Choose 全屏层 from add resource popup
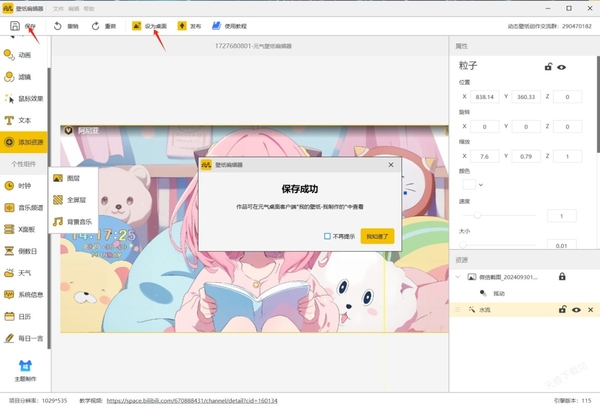Screen dimensions: 600x408 [73, 200]
